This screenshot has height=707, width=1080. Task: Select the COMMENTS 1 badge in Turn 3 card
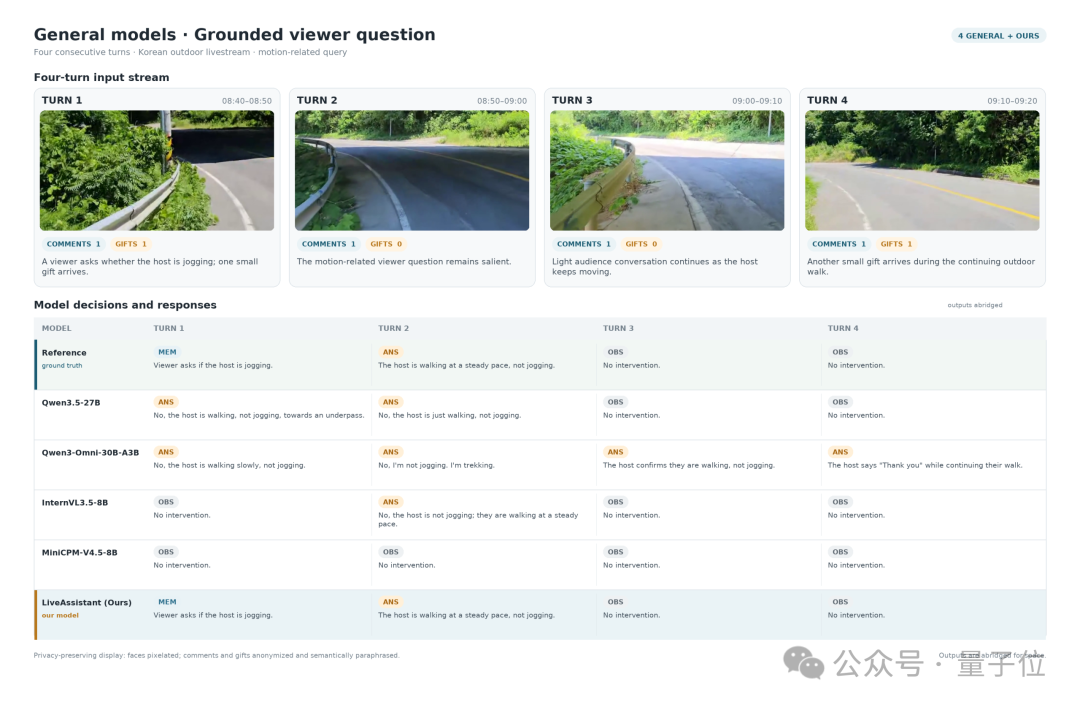pos(583,244)
